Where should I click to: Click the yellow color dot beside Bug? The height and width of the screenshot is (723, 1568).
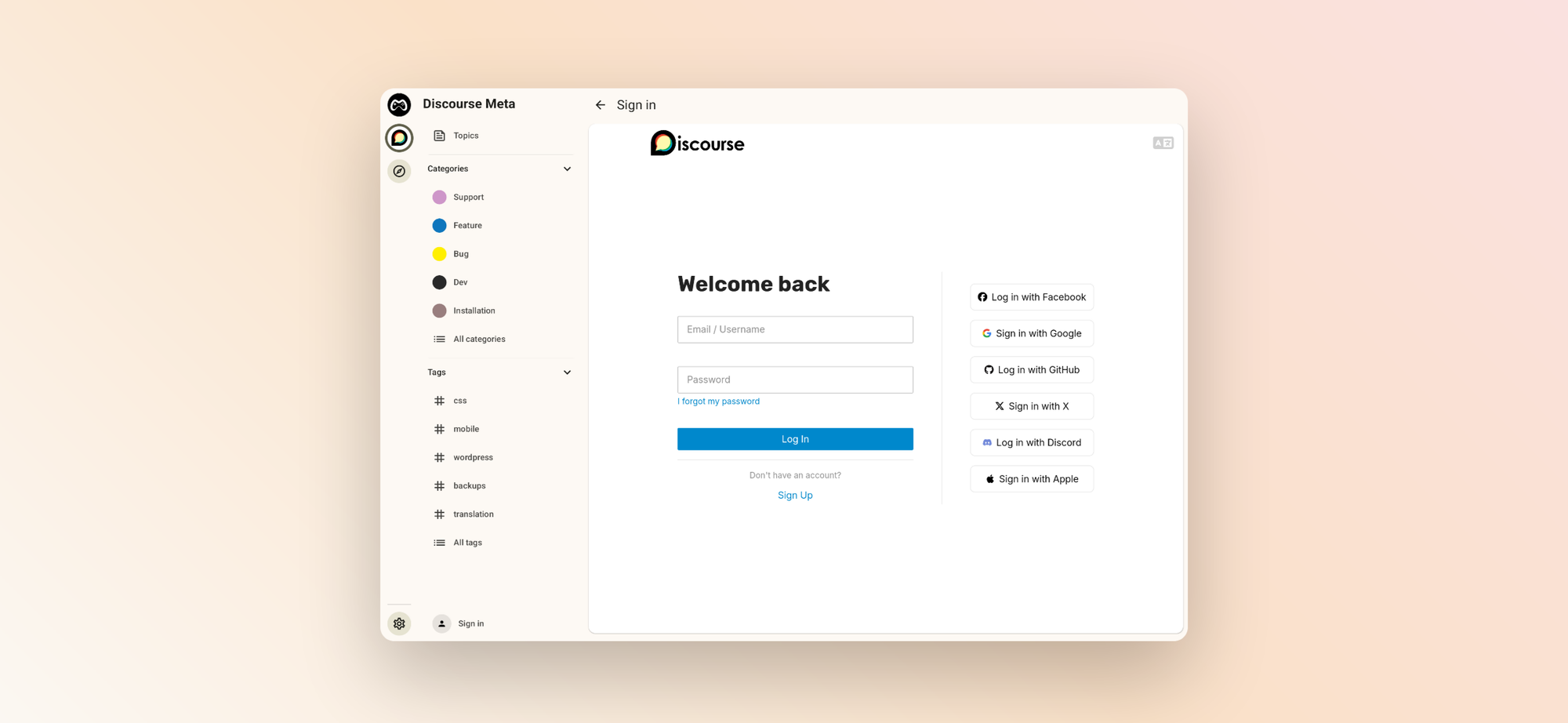click(440, 253)
